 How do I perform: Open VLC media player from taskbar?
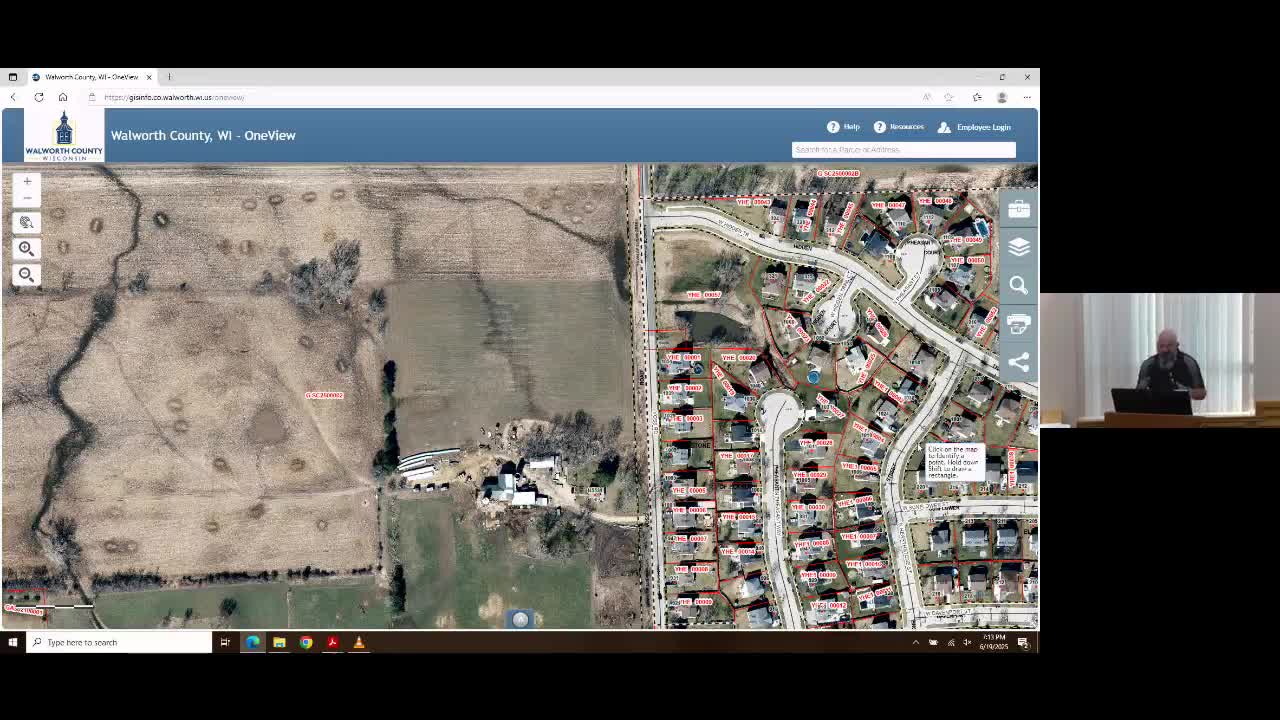(x=358, y=642)
